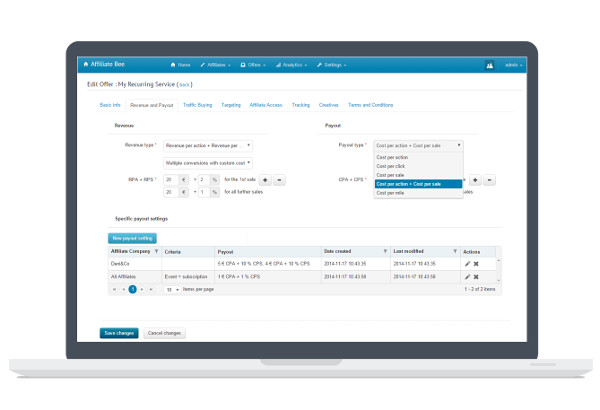Sort by Payout column header
Screen dimensions: 600x410
pos(225,252)
